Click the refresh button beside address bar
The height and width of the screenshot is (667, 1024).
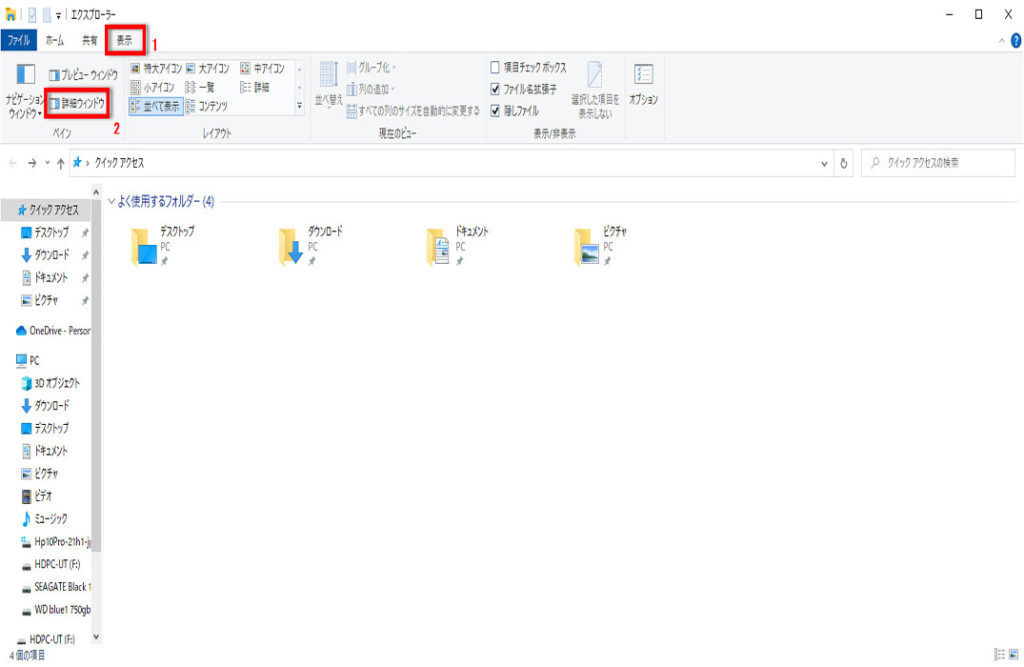[x=845, y=163]
